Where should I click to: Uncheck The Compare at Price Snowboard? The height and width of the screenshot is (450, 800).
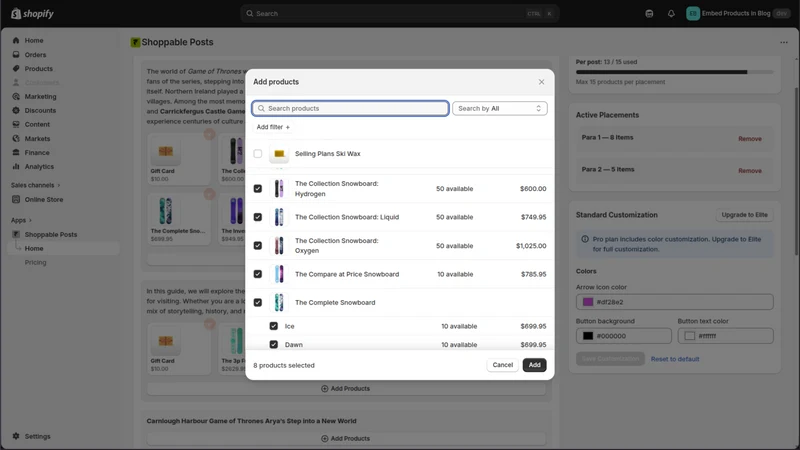(x=258, y=274)
